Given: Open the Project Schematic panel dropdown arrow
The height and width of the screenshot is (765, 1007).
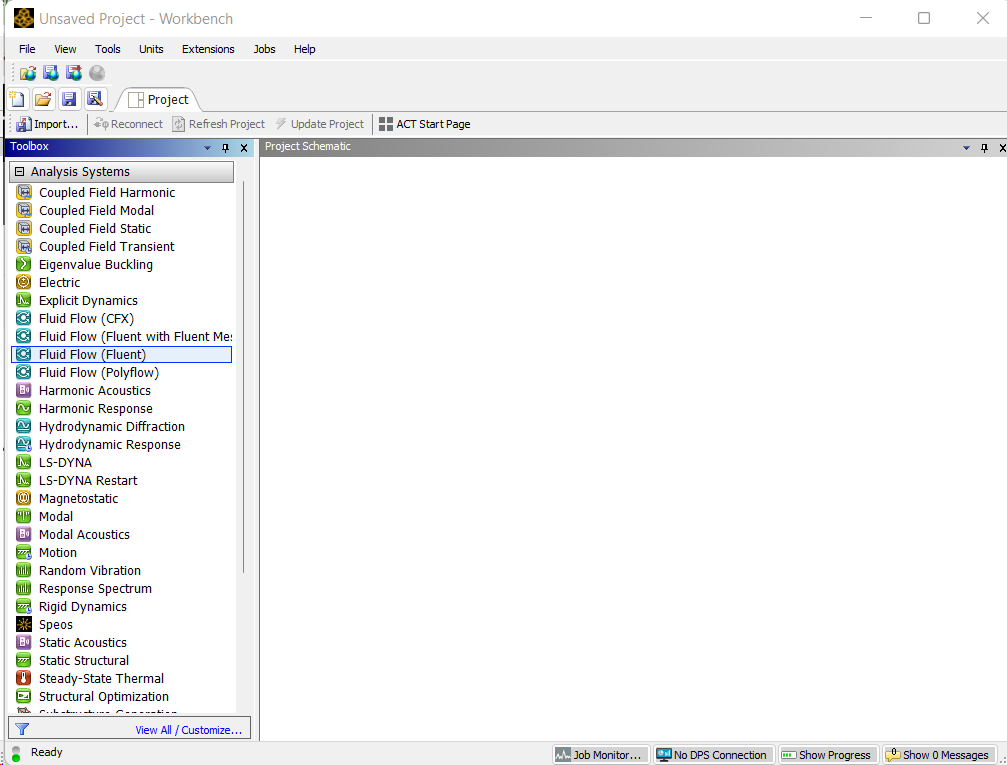Looking at the screenshot, I should [967, 148].
